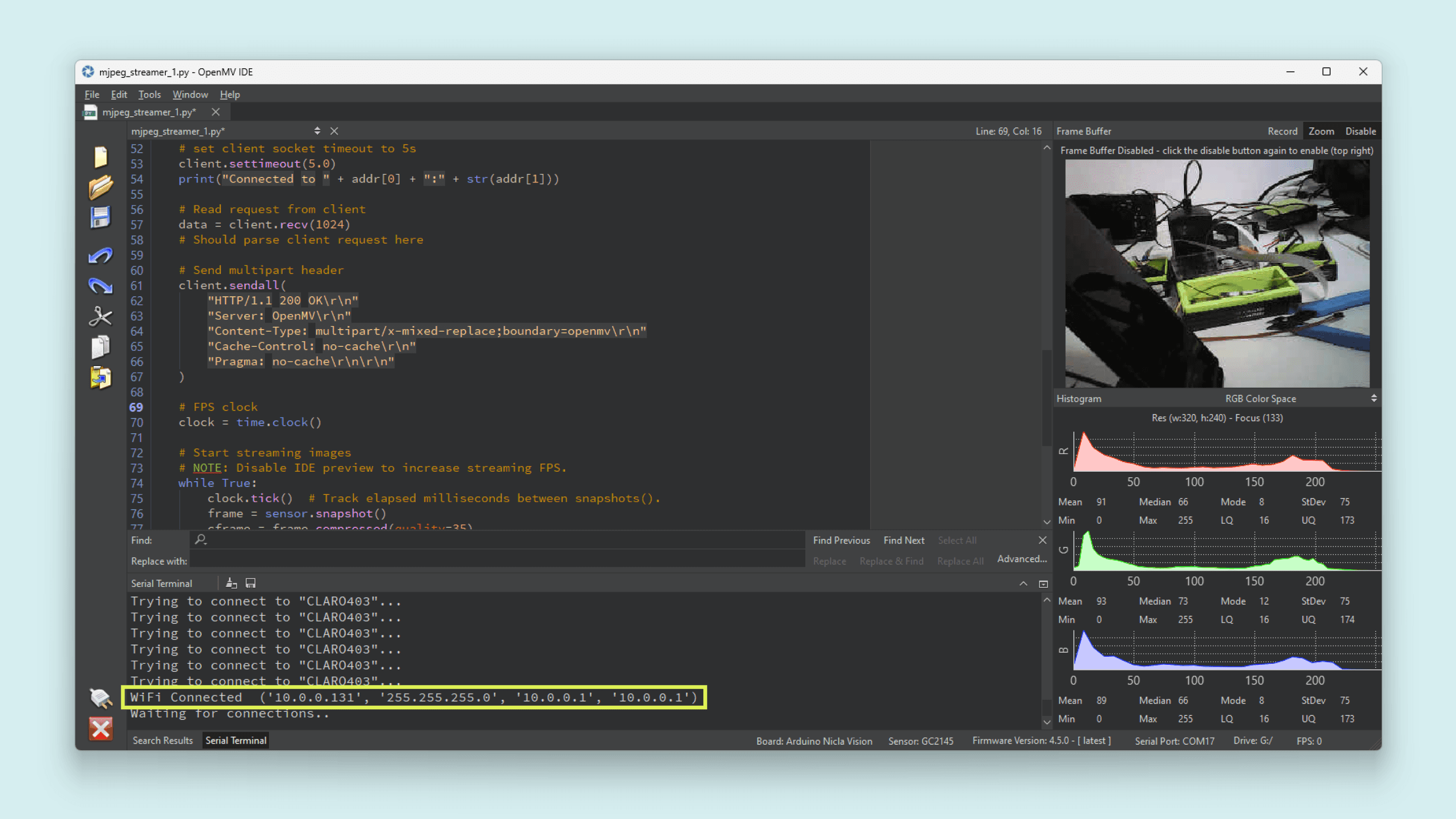Create a new script with the New File icon
Screen dimensions: 1456x819
tap(101, 158)
